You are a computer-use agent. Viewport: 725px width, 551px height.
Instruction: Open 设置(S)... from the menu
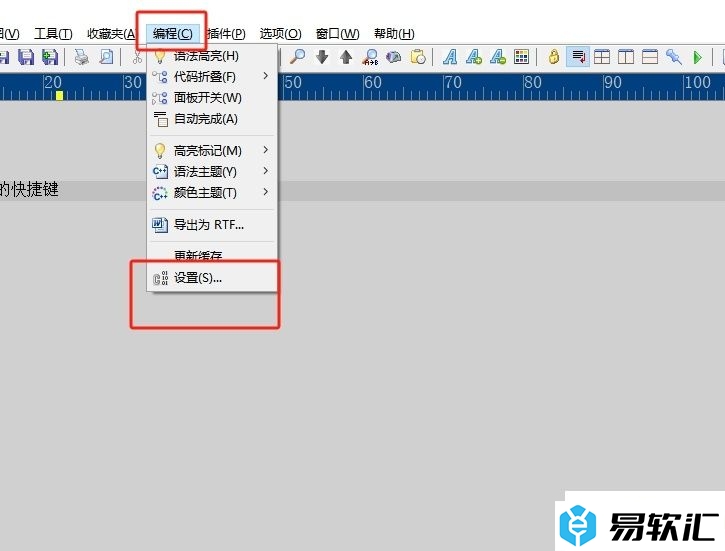tap(212, 278)
